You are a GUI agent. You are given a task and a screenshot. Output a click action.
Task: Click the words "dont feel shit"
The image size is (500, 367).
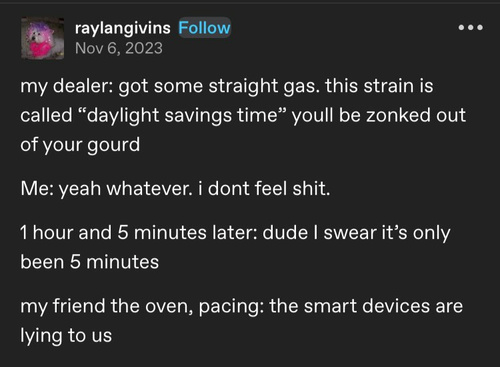click(x=269, y=189)
